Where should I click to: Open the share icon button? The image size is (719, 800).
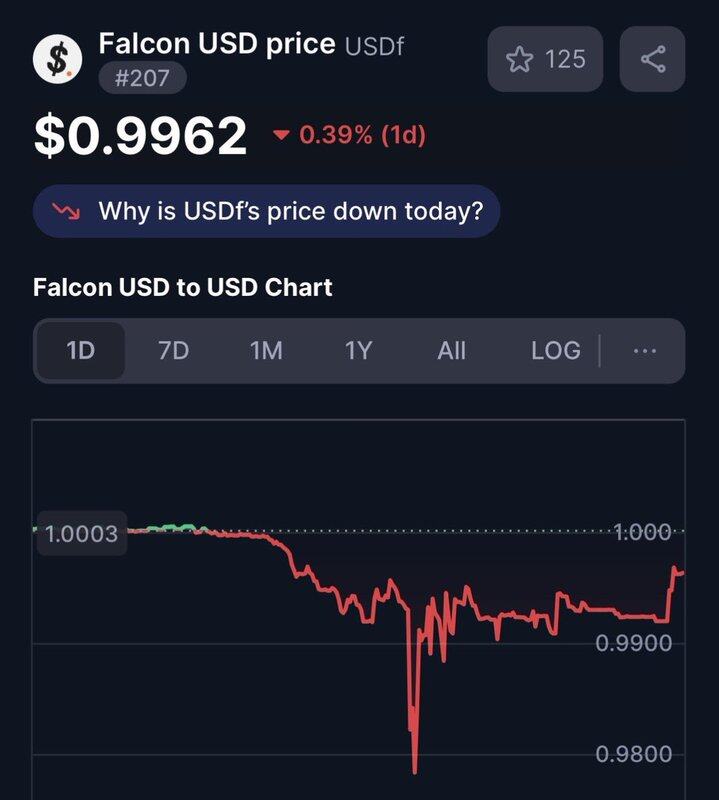(x=653, y=59)
